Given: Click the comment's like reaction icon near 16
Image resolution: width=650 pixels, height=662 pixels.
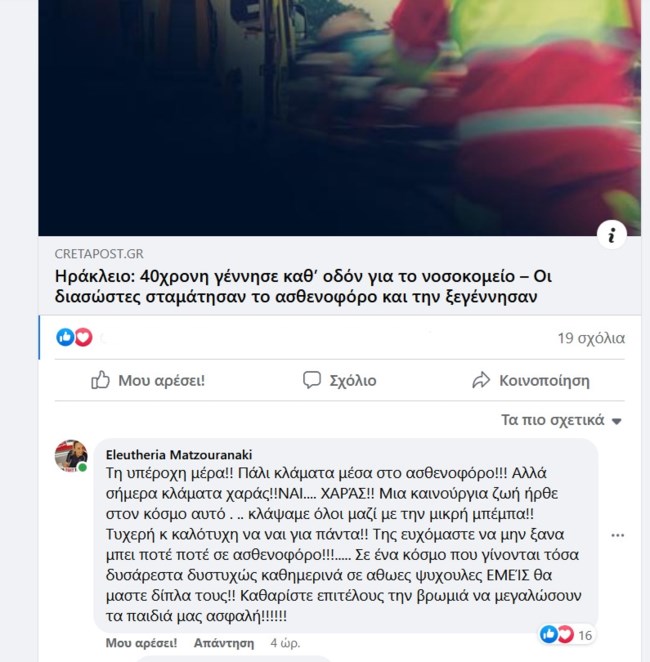Looking at the screenshot, I should point(549,634).
